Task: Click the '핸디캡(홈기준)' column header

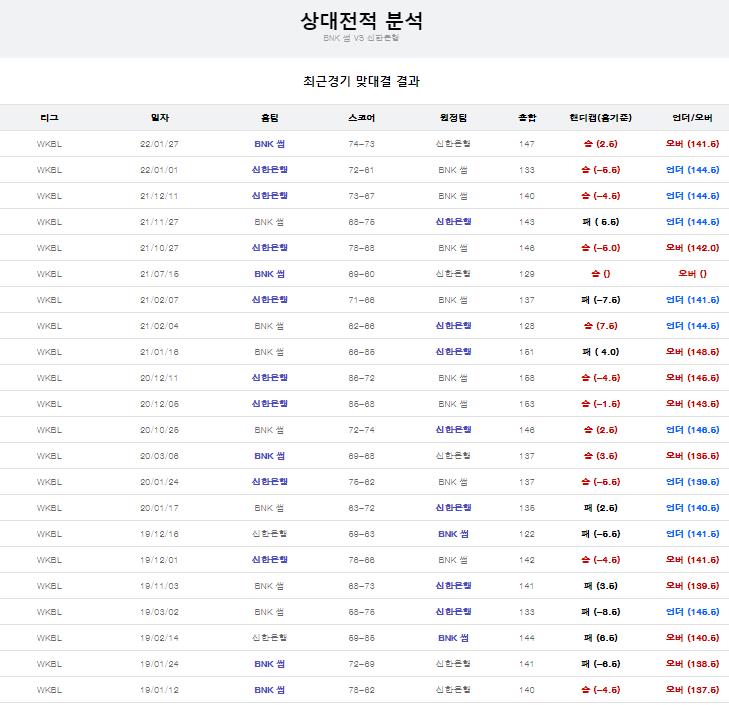Action: [600, 118]
